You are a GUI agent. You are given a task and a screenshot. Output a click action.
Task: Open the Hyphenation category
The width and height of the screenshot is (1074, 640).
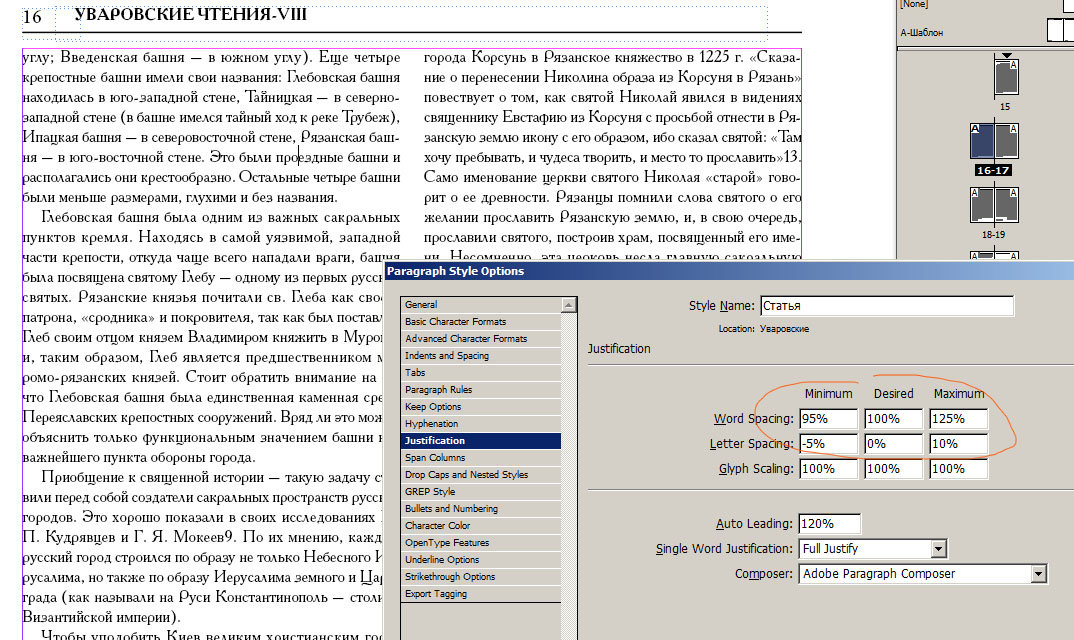click(x=481, y=423)
